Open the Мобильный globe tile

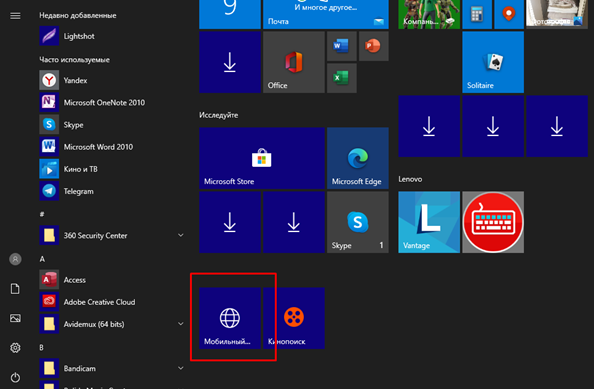coord(230,318)
